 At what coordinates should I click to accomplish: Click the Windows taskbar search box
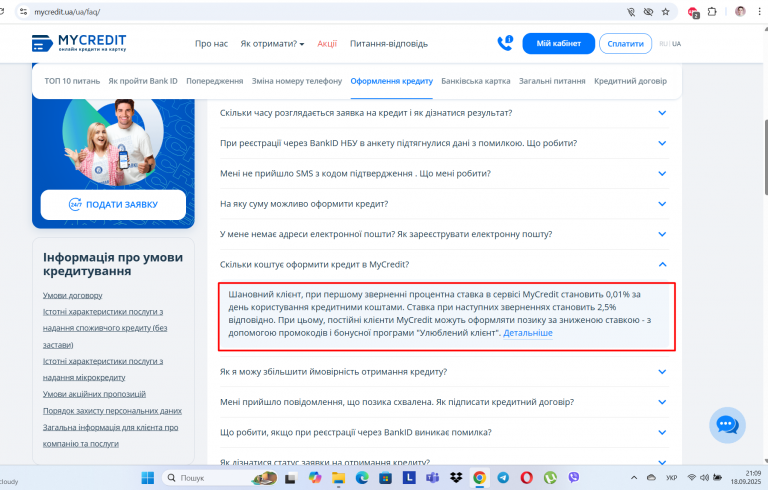coord(219,477)
